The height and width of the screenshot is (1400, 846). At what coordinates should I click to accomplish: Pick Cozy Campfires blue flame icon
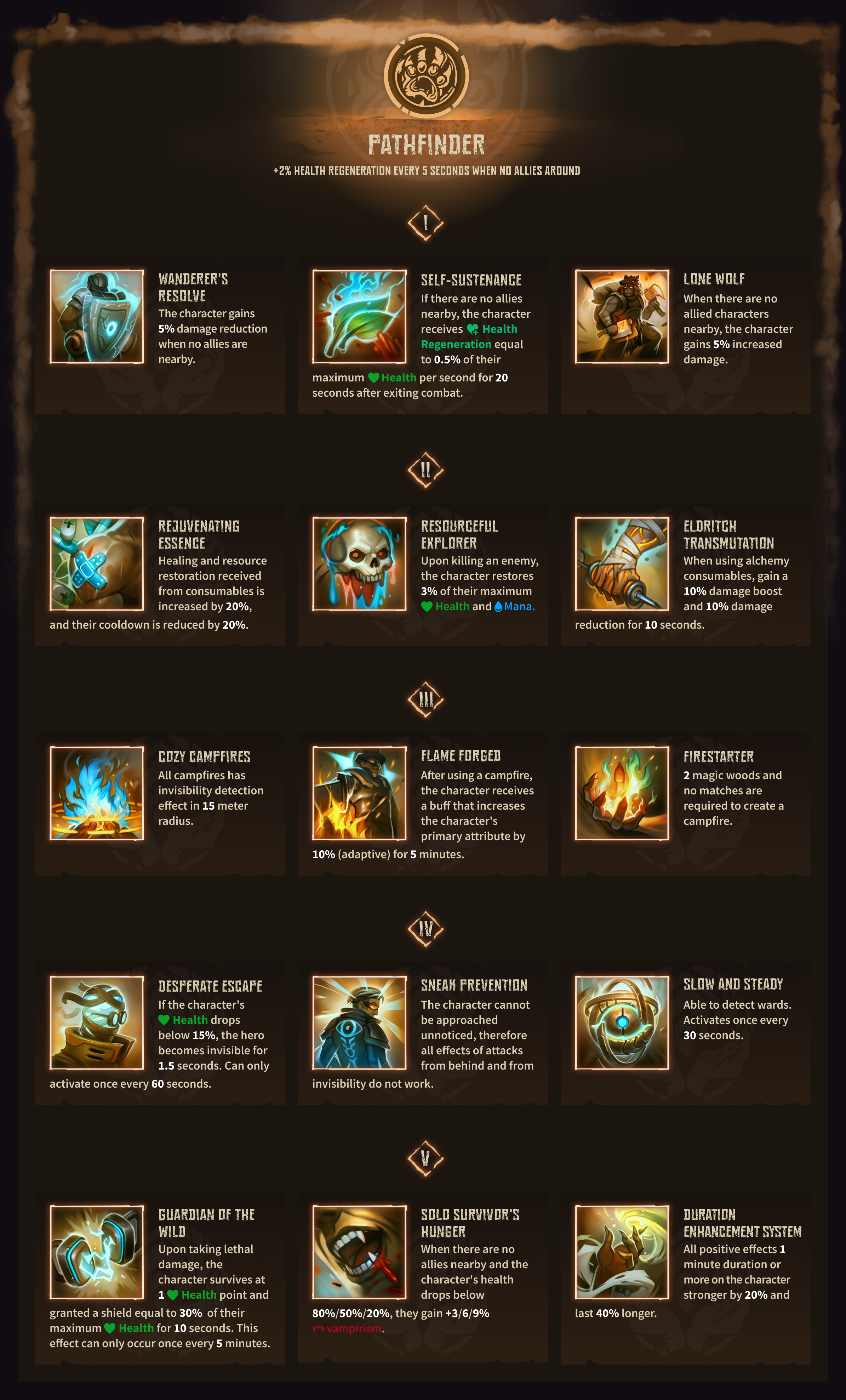click(x=97, y=793)
